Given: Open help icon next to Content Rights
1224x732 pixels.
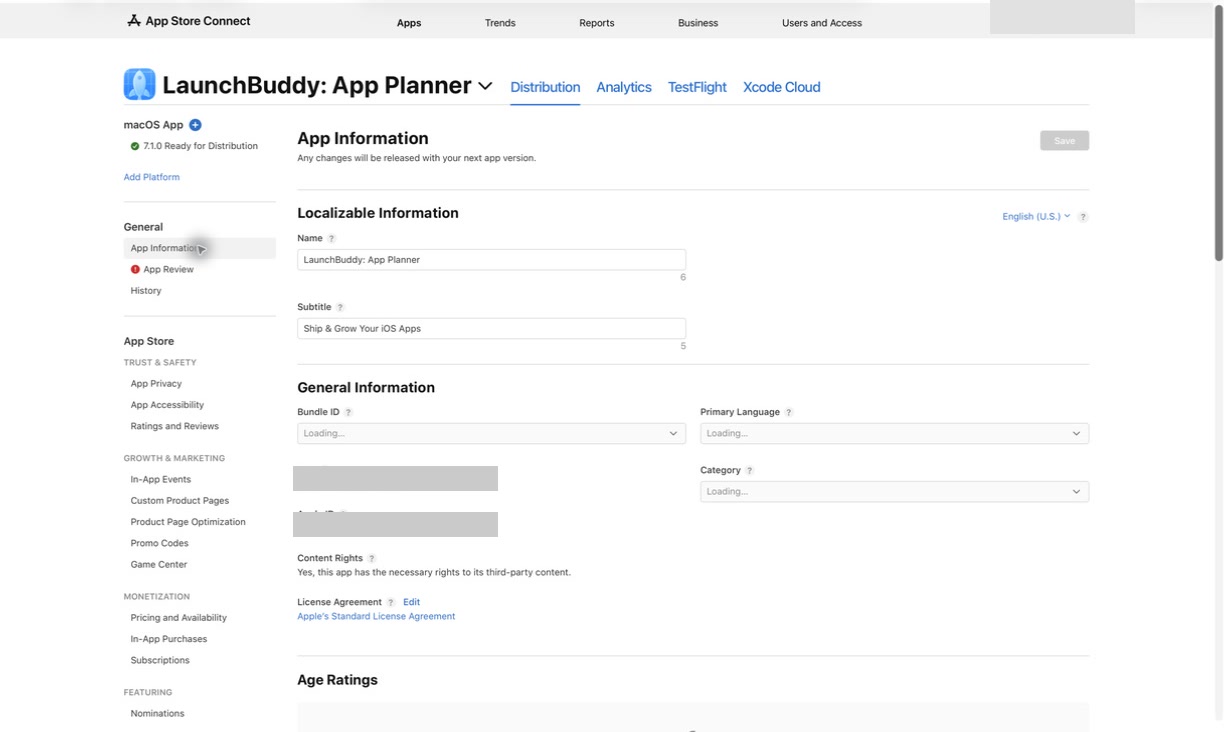Looking at the screenshot, I should tap(372, 558).
